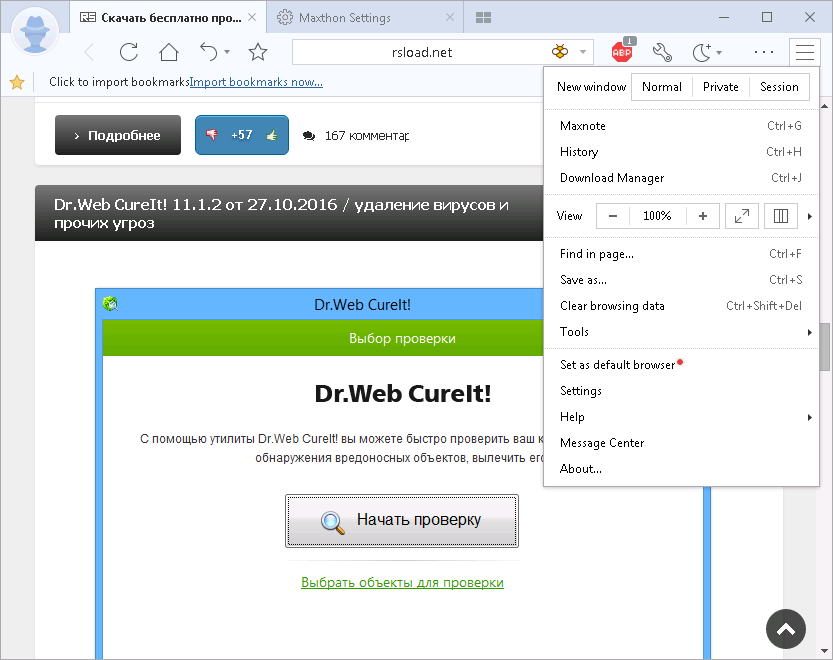Open a Session new window
This screenshot has height=660, width=833.
click(779, 87)
